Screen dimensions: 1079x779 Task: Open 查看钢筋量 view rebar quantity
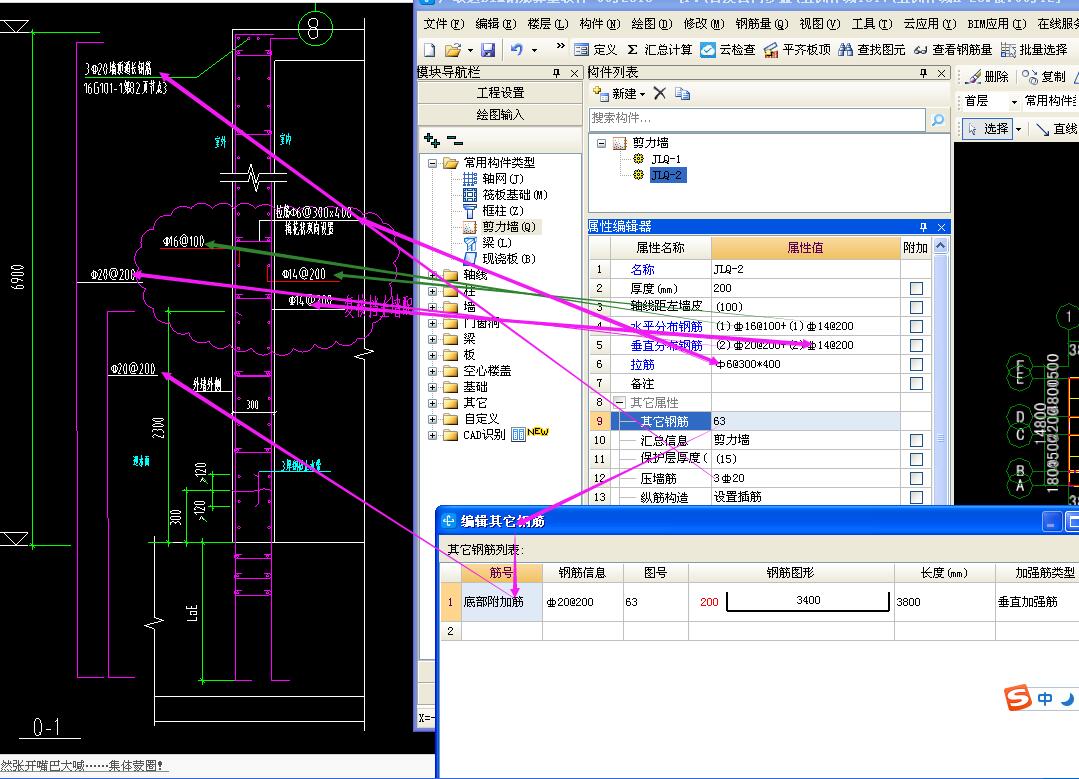(953, 50)
